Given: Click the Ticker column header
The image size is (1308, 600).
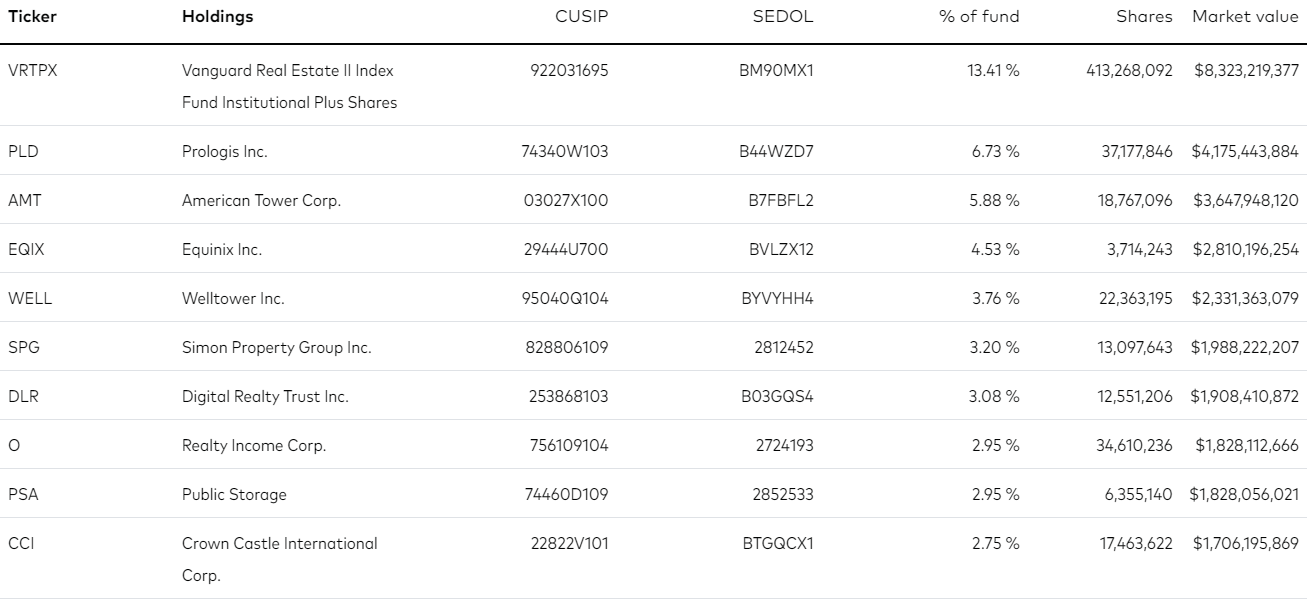Looking at the screenshot, I should [31, 17].
